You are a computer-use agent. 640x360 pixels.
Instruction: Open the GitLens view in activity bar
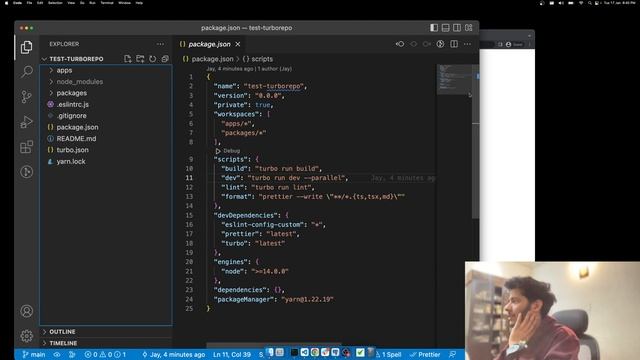point(27,172)
